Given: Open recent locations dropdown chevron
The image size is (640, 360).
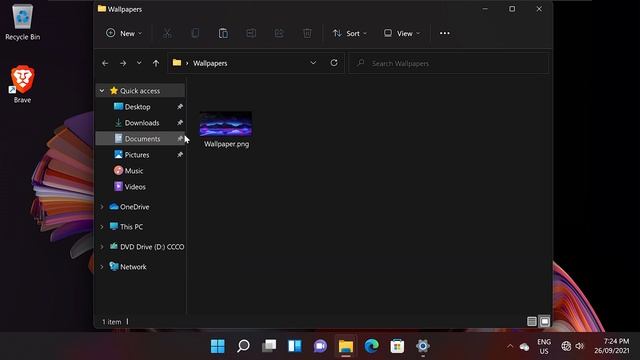Looking at the screenshot, I should (139, 63).
